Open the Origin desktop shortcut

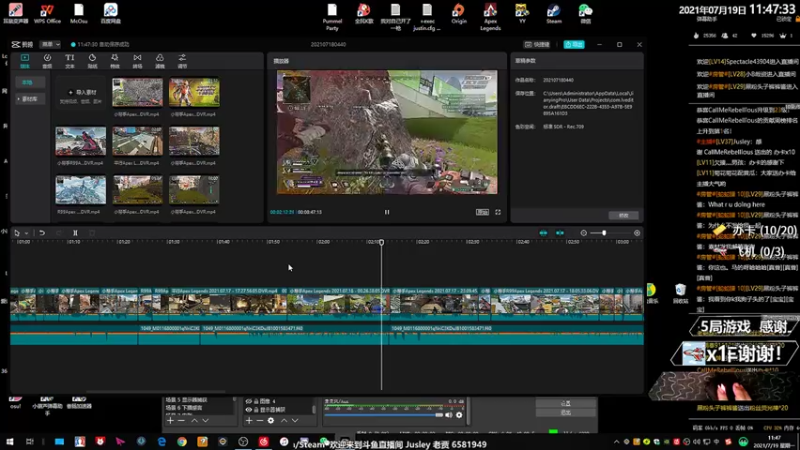pyautogui.click(x=459, y=14)
